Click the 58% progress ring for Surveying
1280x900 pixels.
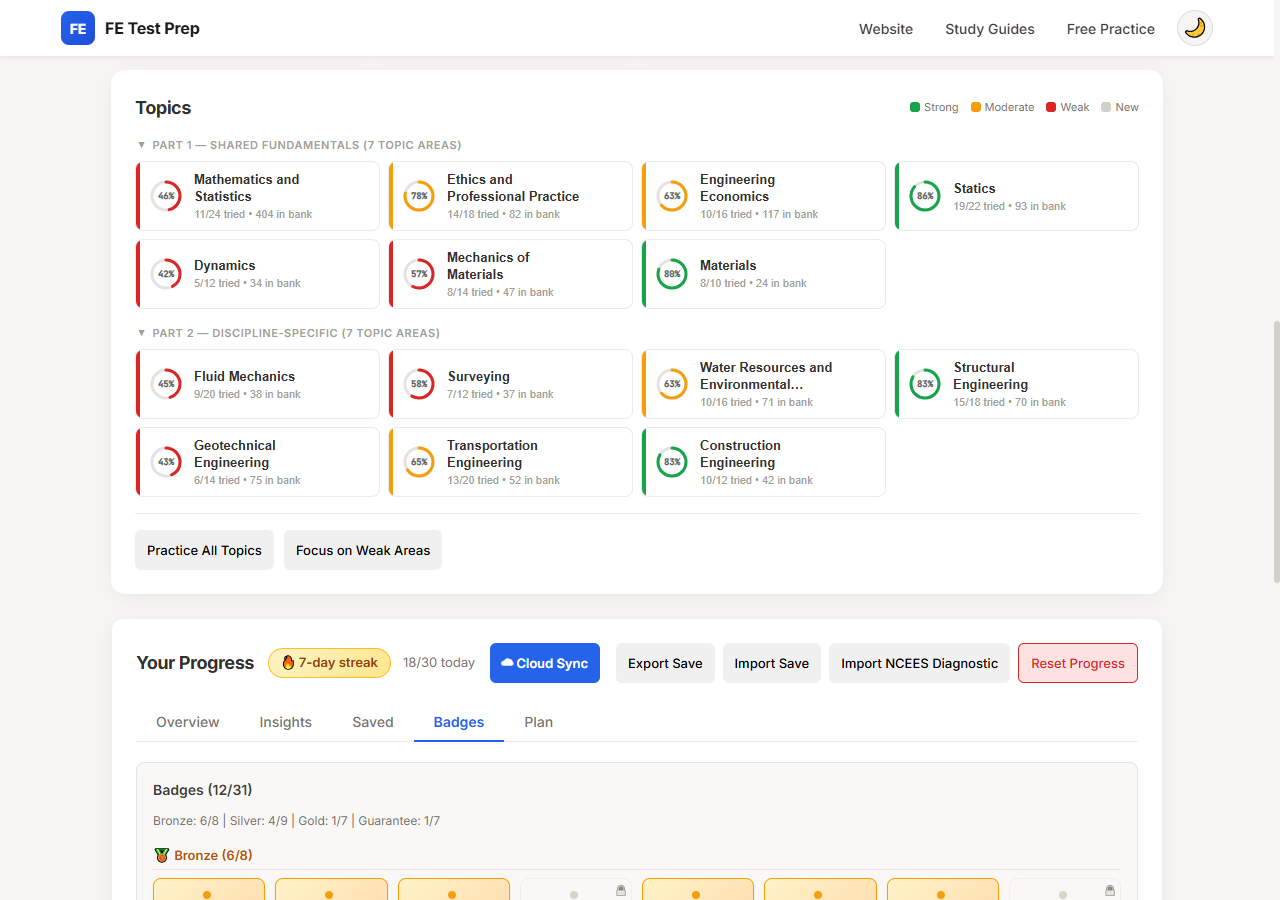coord(419,384)
